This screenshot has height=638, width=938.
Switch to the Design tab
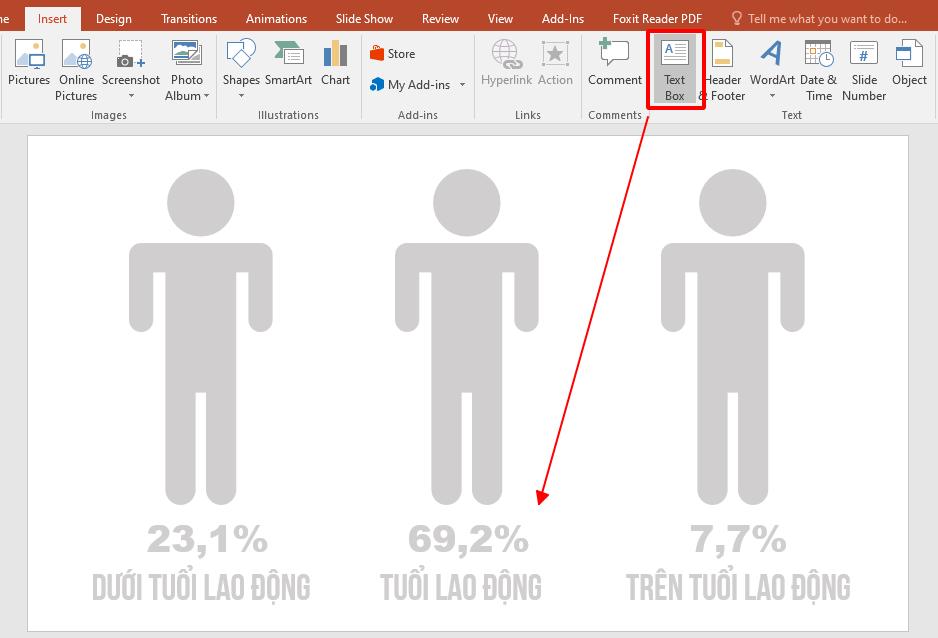coord(114,19)
